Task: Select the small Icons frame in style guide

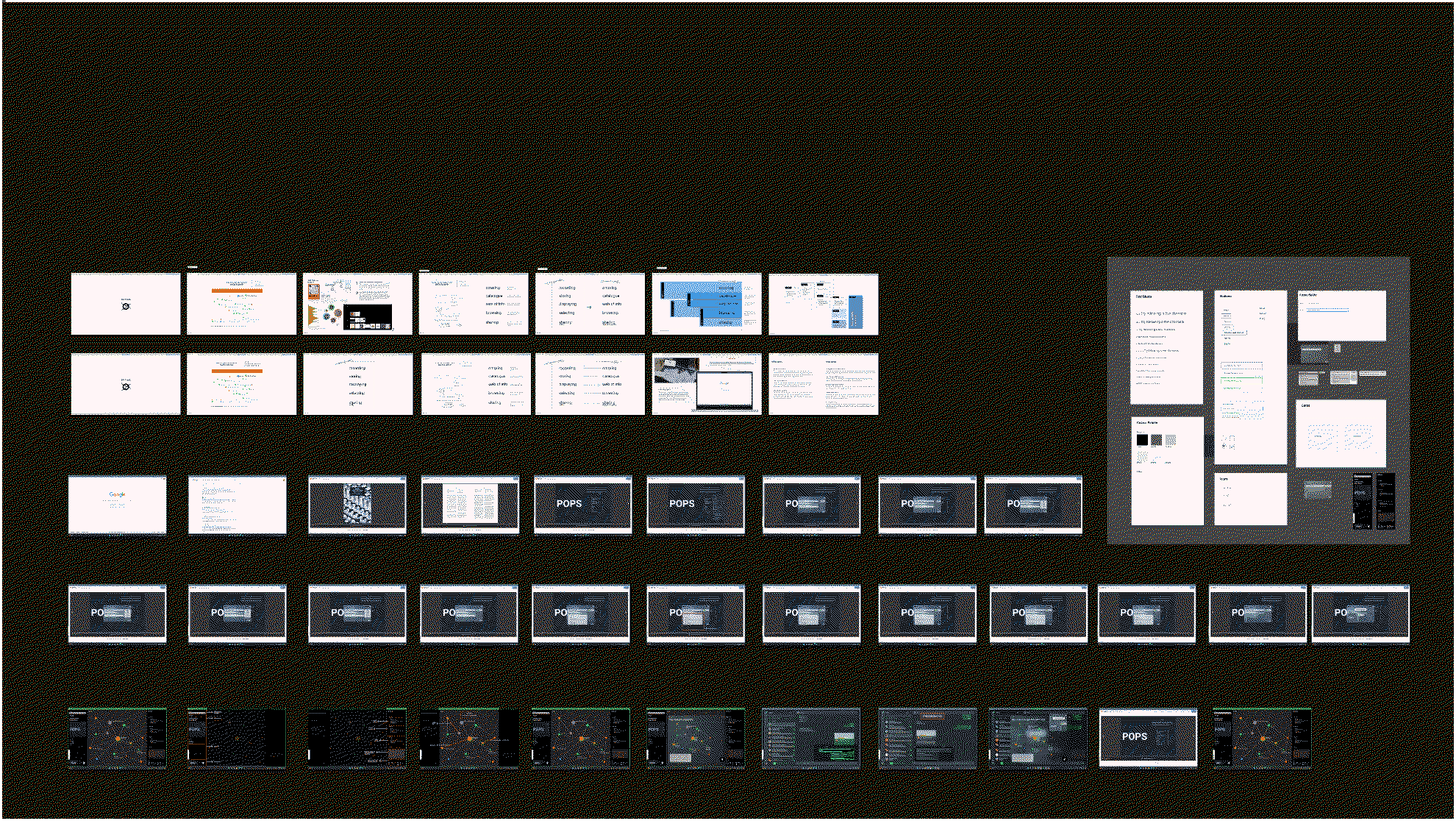Action: click(x=1251, y=499)
